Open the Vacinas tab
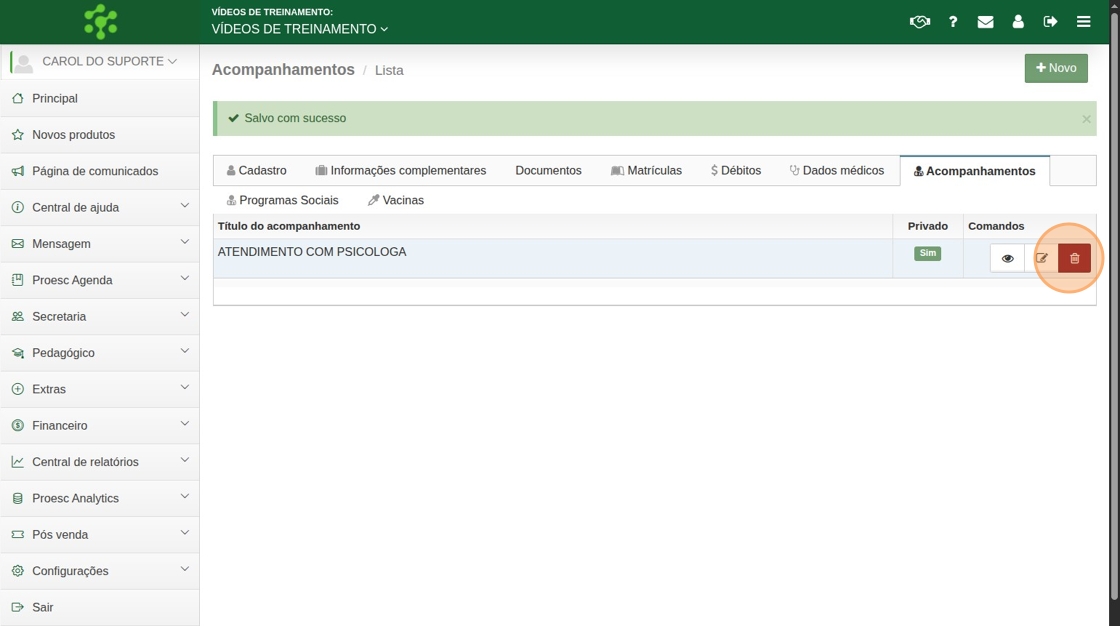This screenshot has height=626, width=1120. pyautogui.click(x=396, y=201)
